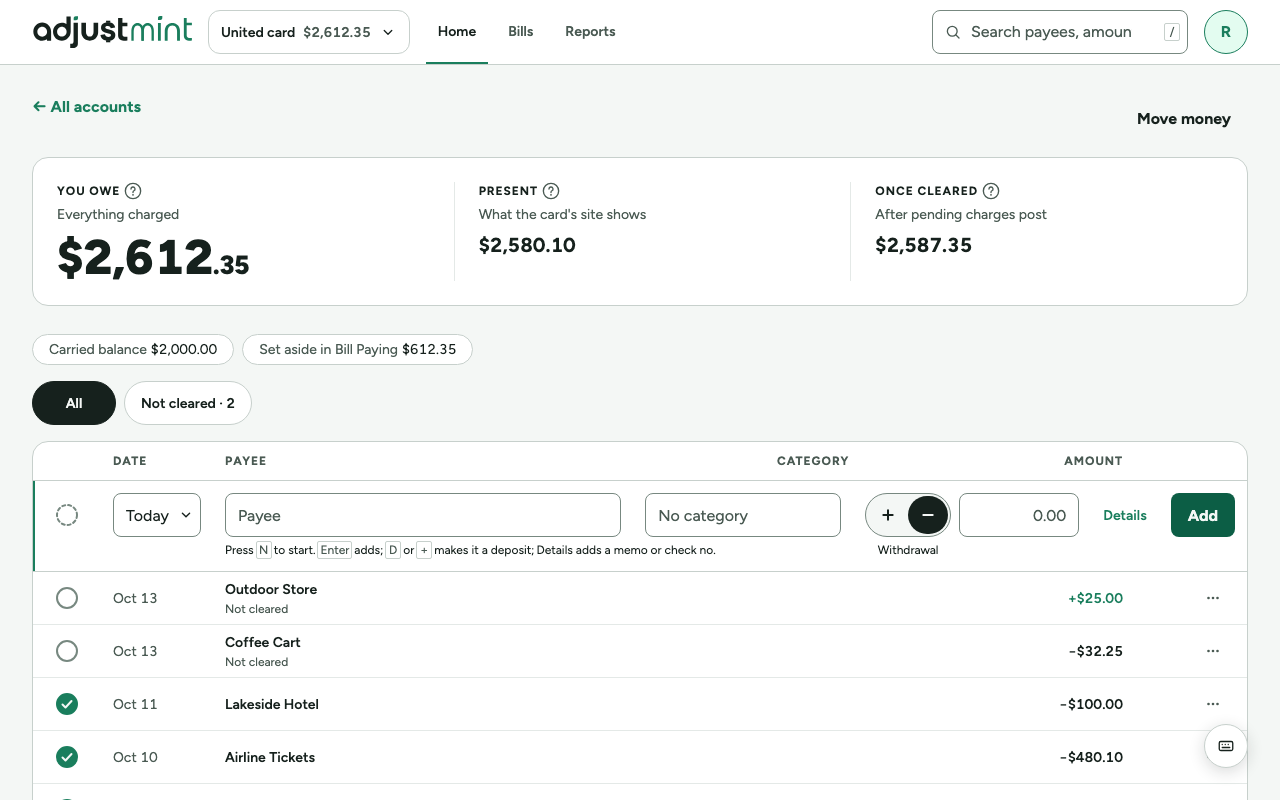The image size is (1280, 800).
Task: Open the keyboard shortcuts floating button
Action: tap(1226, 746)
